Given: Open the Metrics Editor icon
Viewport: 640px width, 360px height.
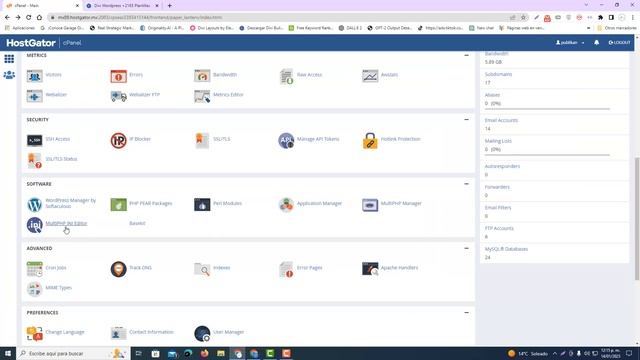Looking at the screenshot, I should tap(202, 96).
